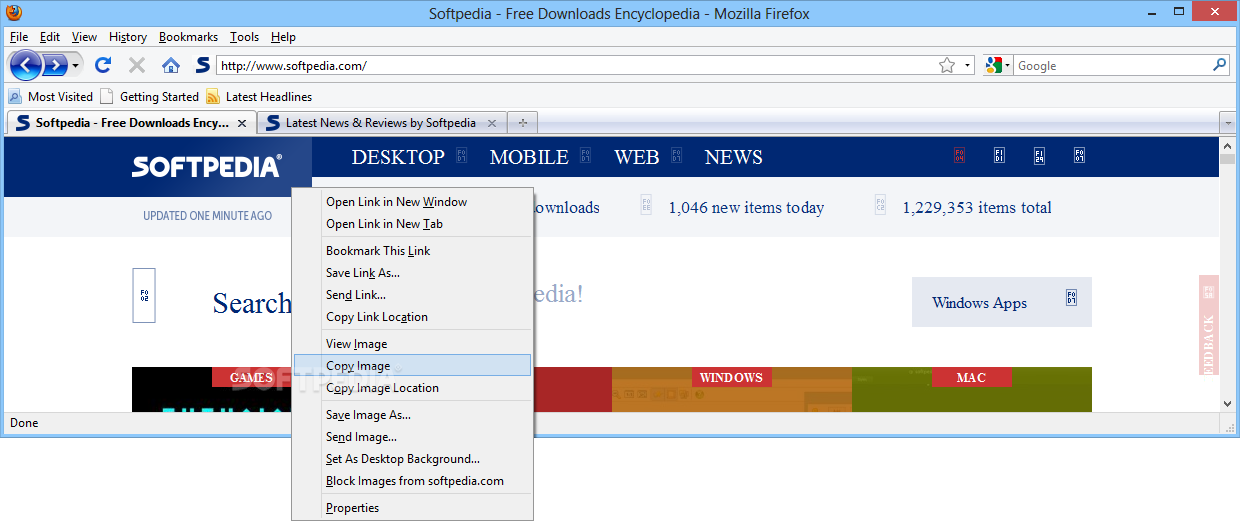1240x521 pixels.
Task: Choose Save Image As...
Action: pos(413,415)
